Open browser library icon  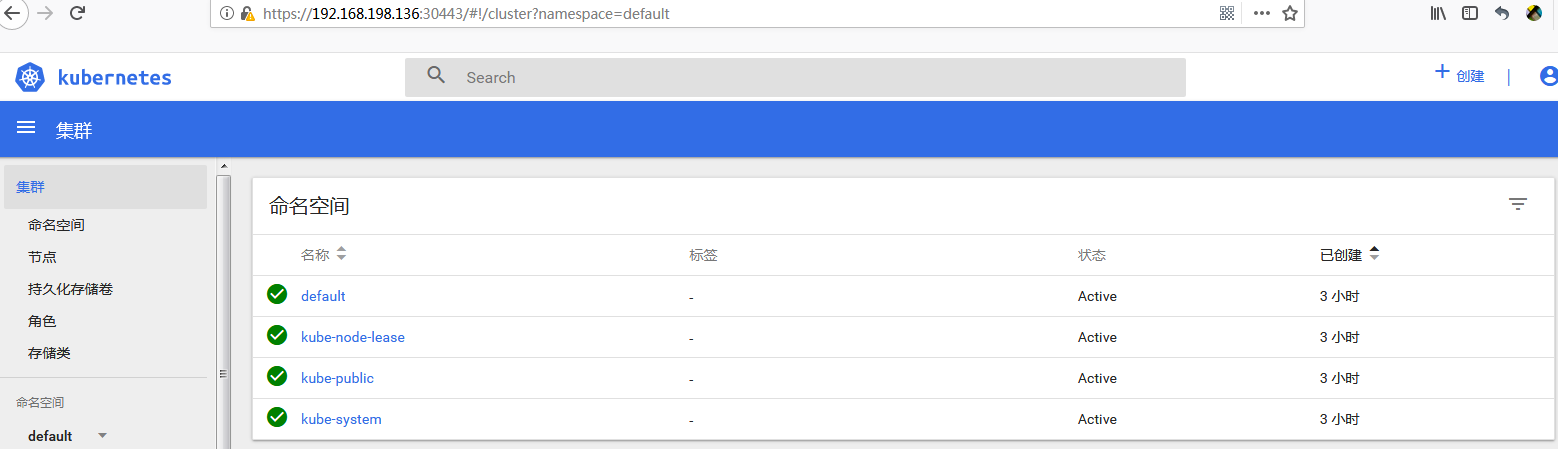pyautogui.click(x=1439, y=13)
